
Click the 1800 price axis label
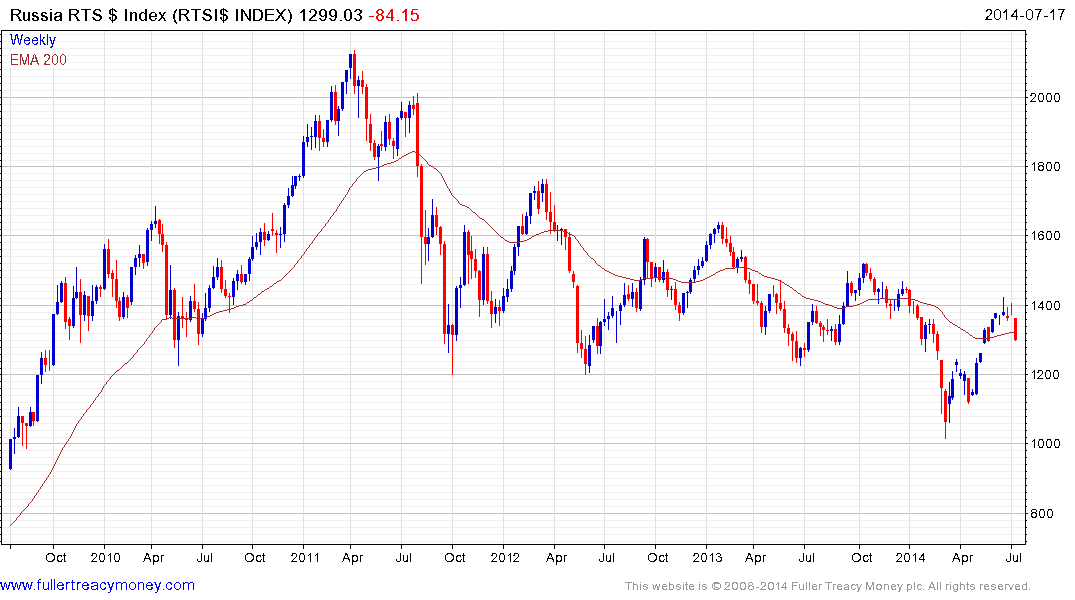[x=1046, y=167]
